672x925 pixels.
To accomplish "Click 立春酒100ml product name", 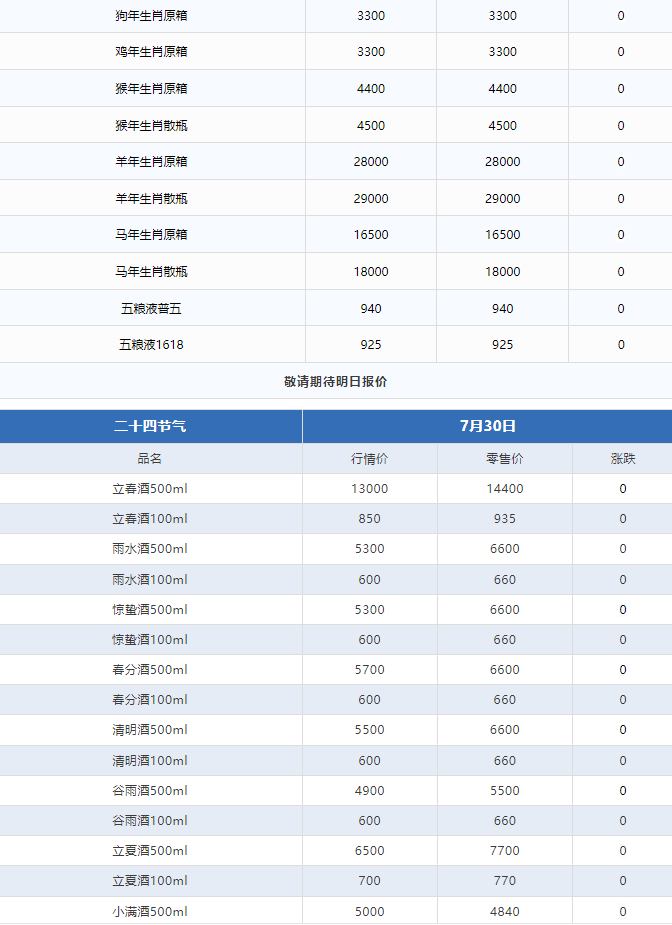I will coord(150,519).
